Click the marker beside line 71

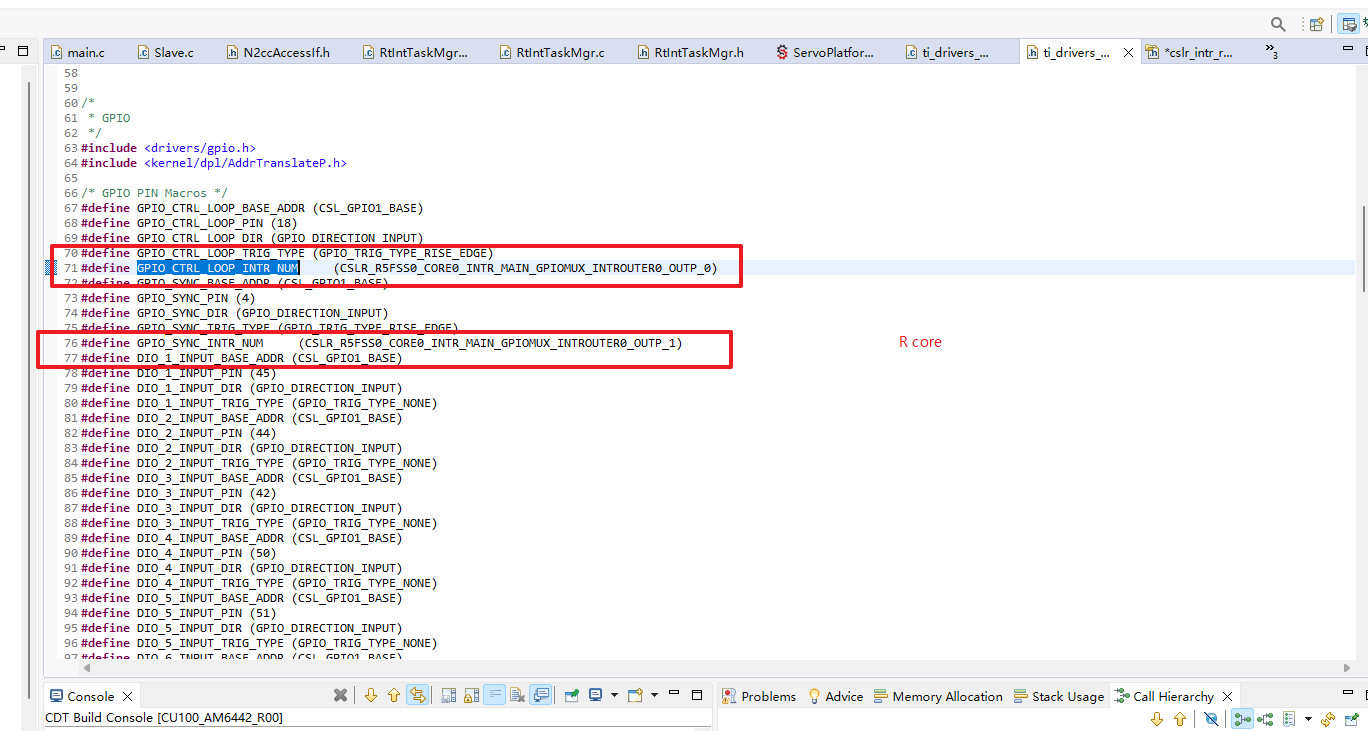[51, 268]
